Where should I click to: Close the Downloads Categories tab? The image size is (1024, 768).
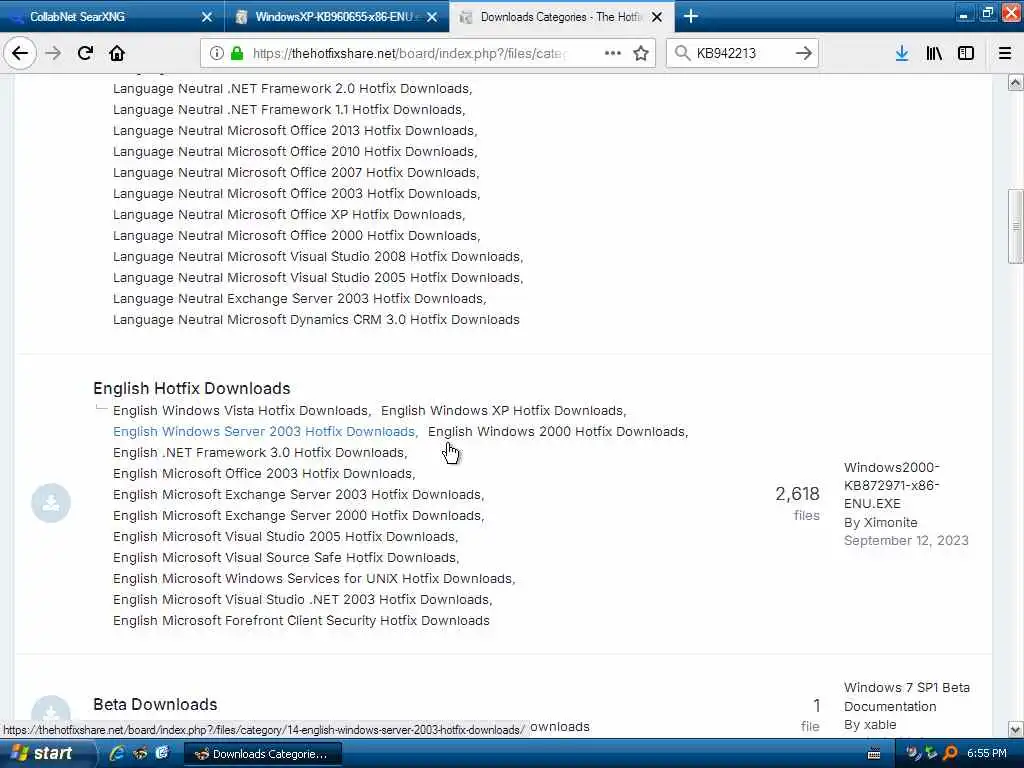[657, 17]
